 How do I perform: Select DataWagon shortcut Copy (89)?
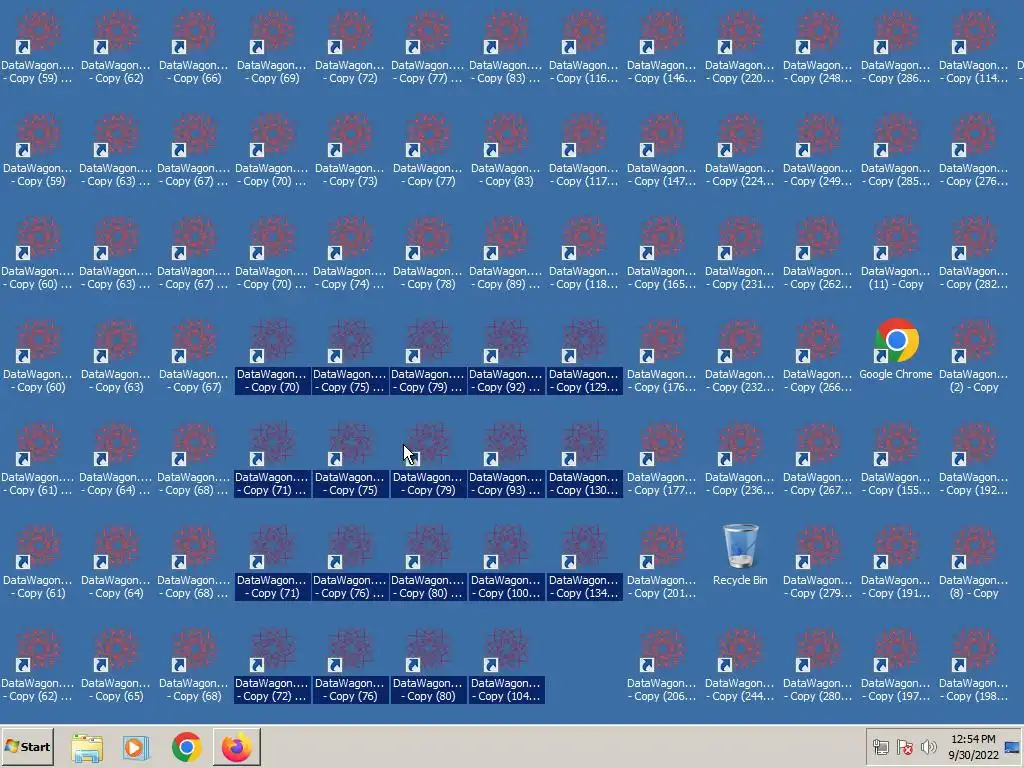coord(506,253)
